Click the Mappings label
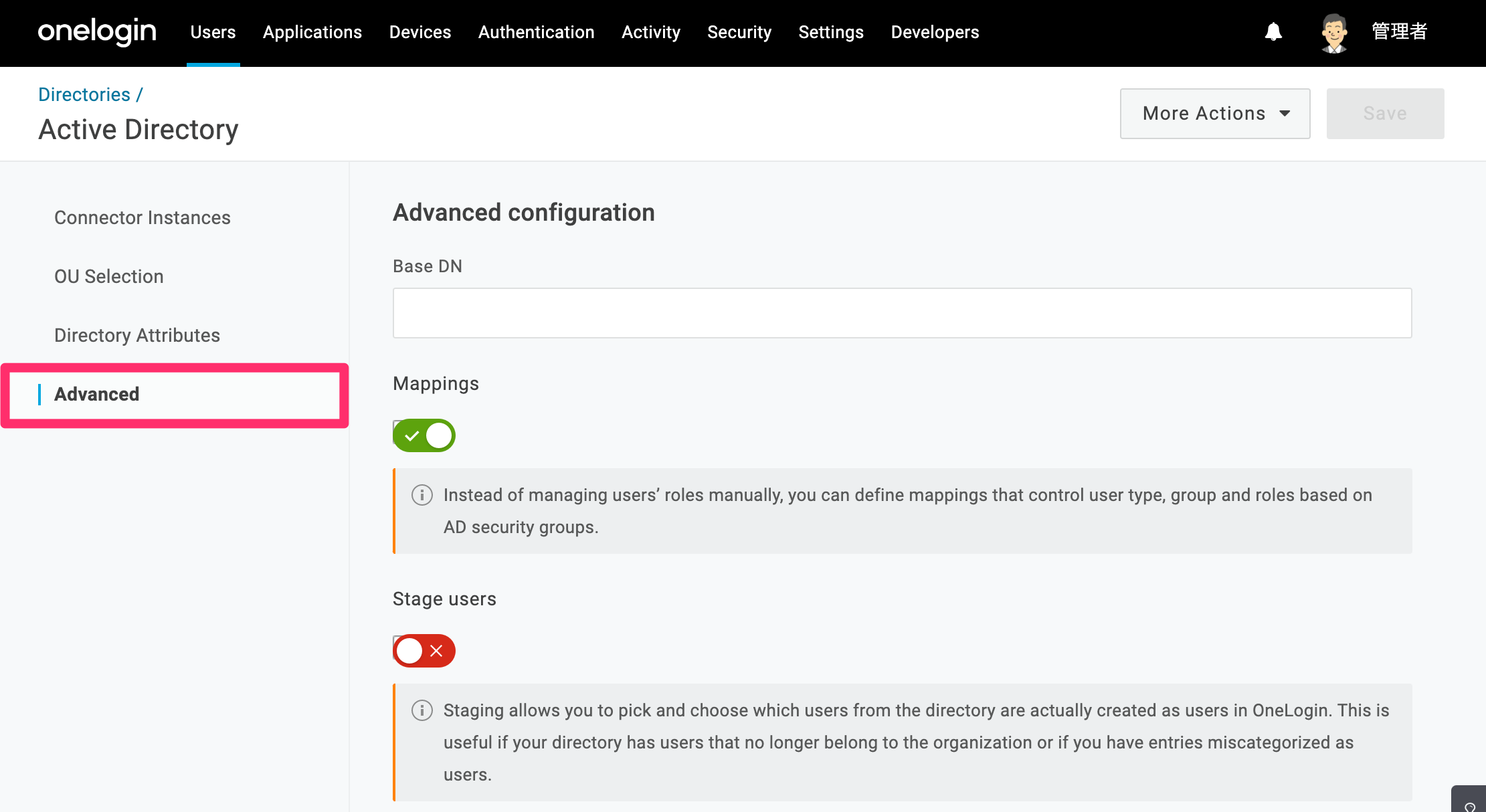 (x=436, y=384)
